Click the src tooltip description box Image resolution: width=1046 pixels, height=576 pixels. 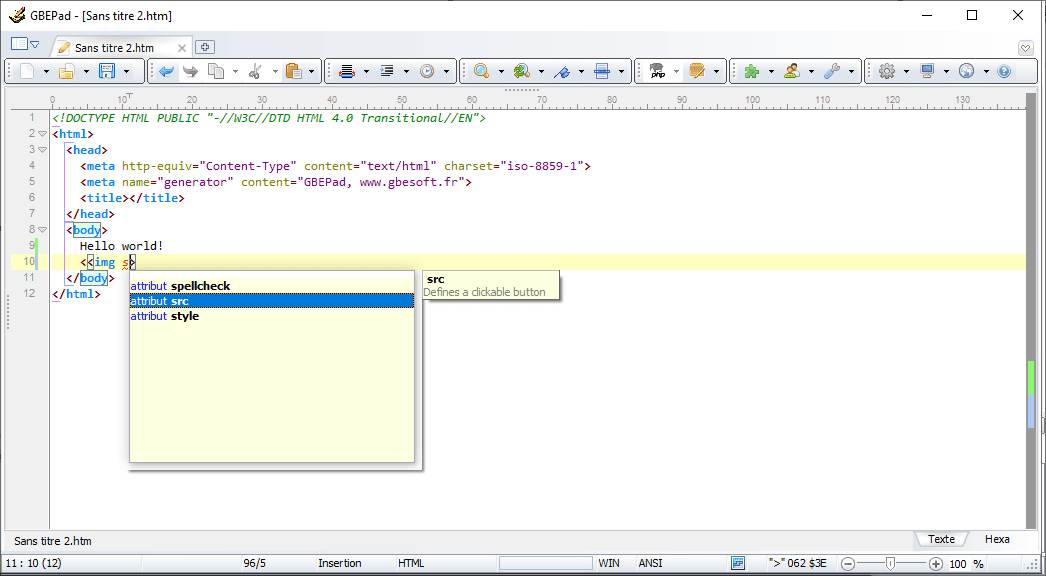pos(491,286)
